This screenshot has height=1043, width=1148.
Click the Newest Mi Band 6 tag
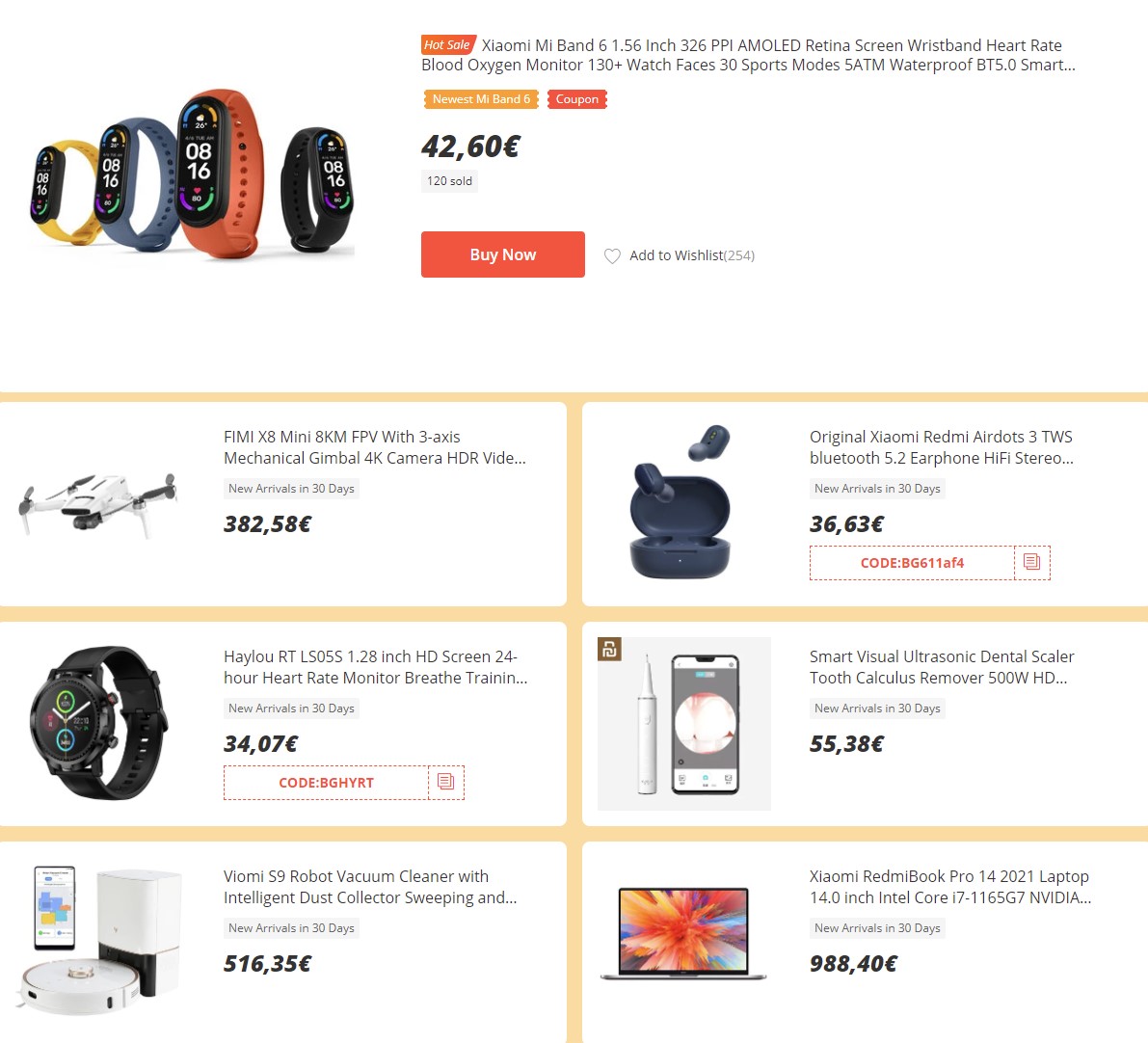481,99
